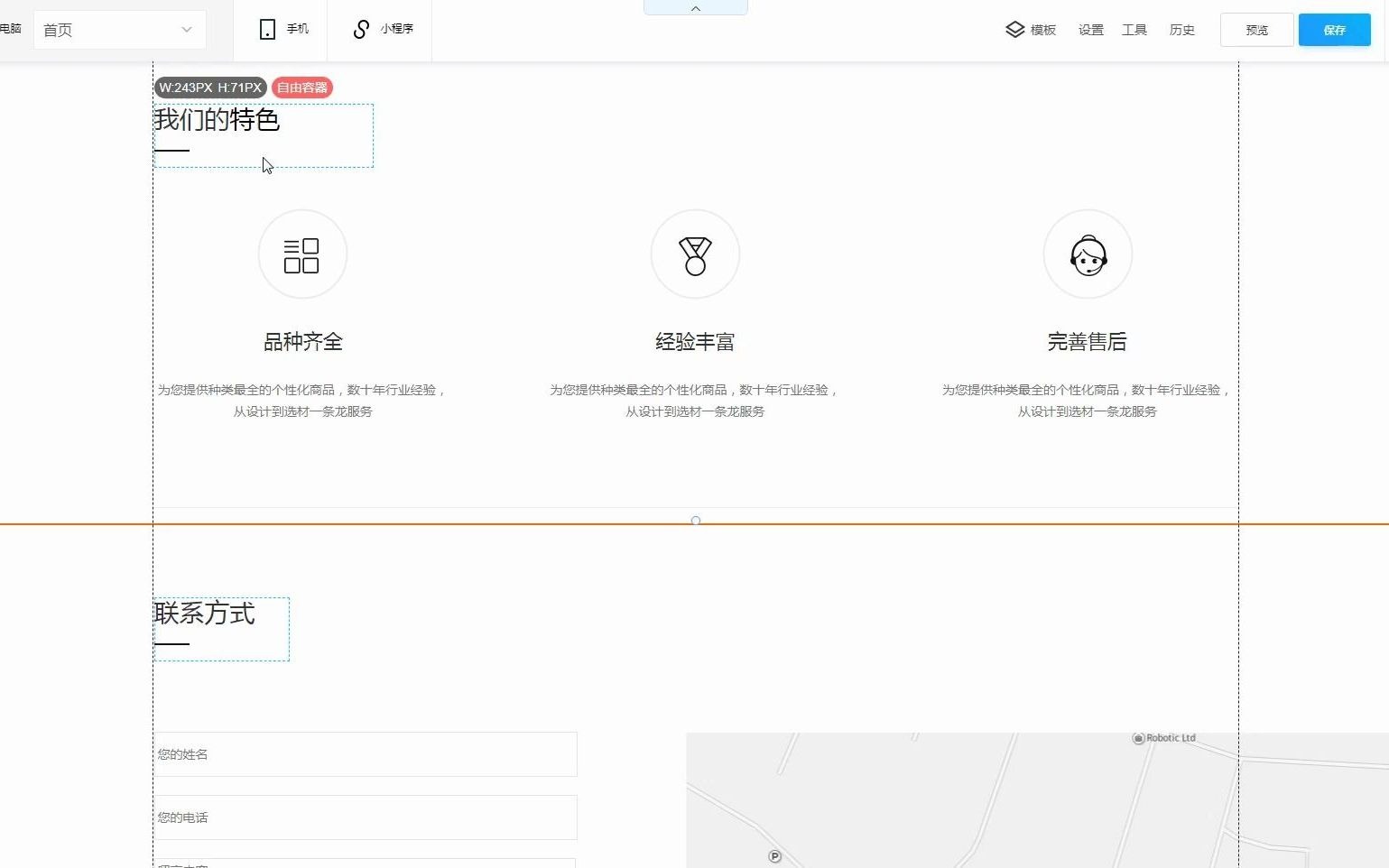
Task: Select the 联系方式 heading text
Action: pyautogui.click(x=205, y=614)
